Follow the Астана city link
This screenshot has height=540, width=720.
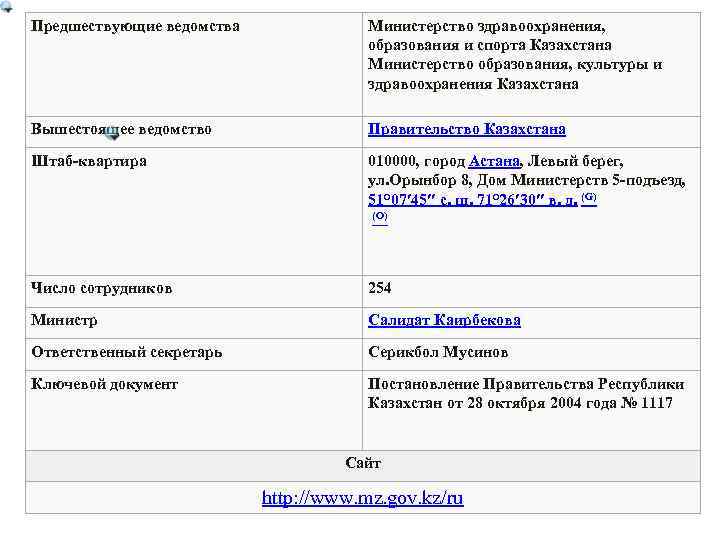click(x=494, y=161)
